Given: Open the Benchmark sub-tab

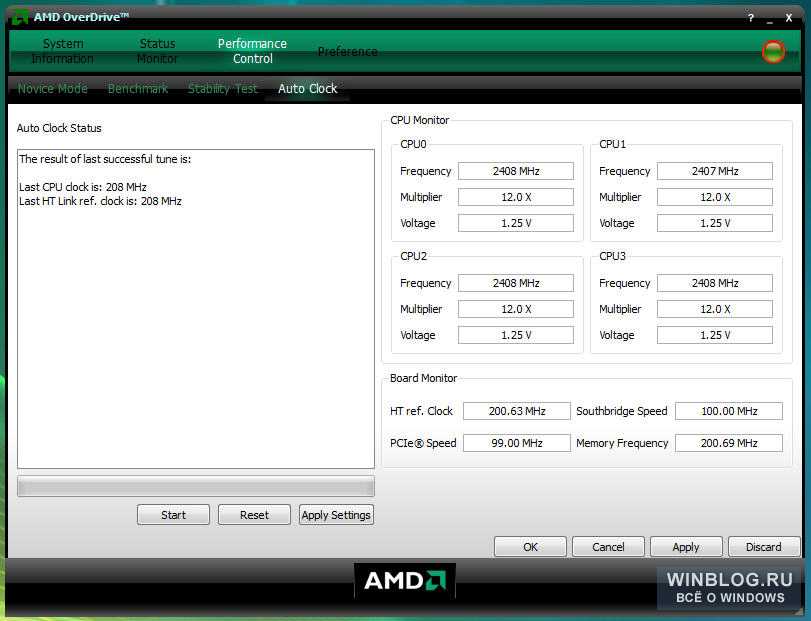Looking at the screenshot, I should coord(138,88).
